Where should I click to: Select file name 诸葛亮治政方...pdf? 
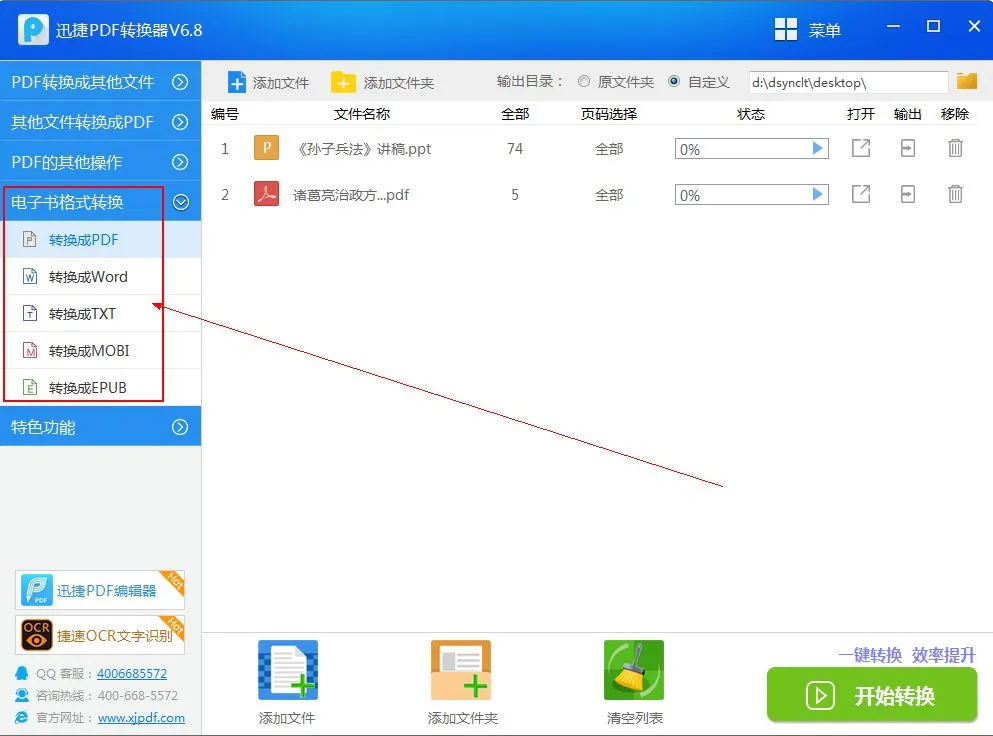[351, 194]
